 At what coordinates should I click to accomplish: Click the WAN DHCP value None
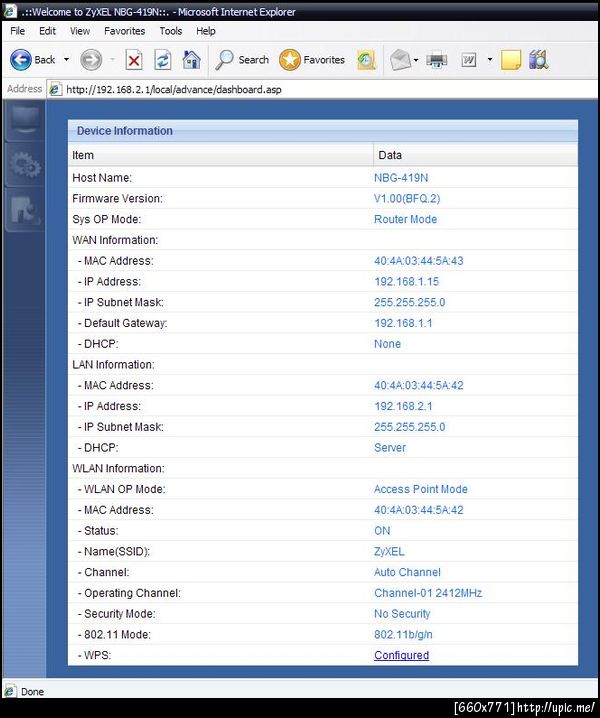tap(387, 344)
